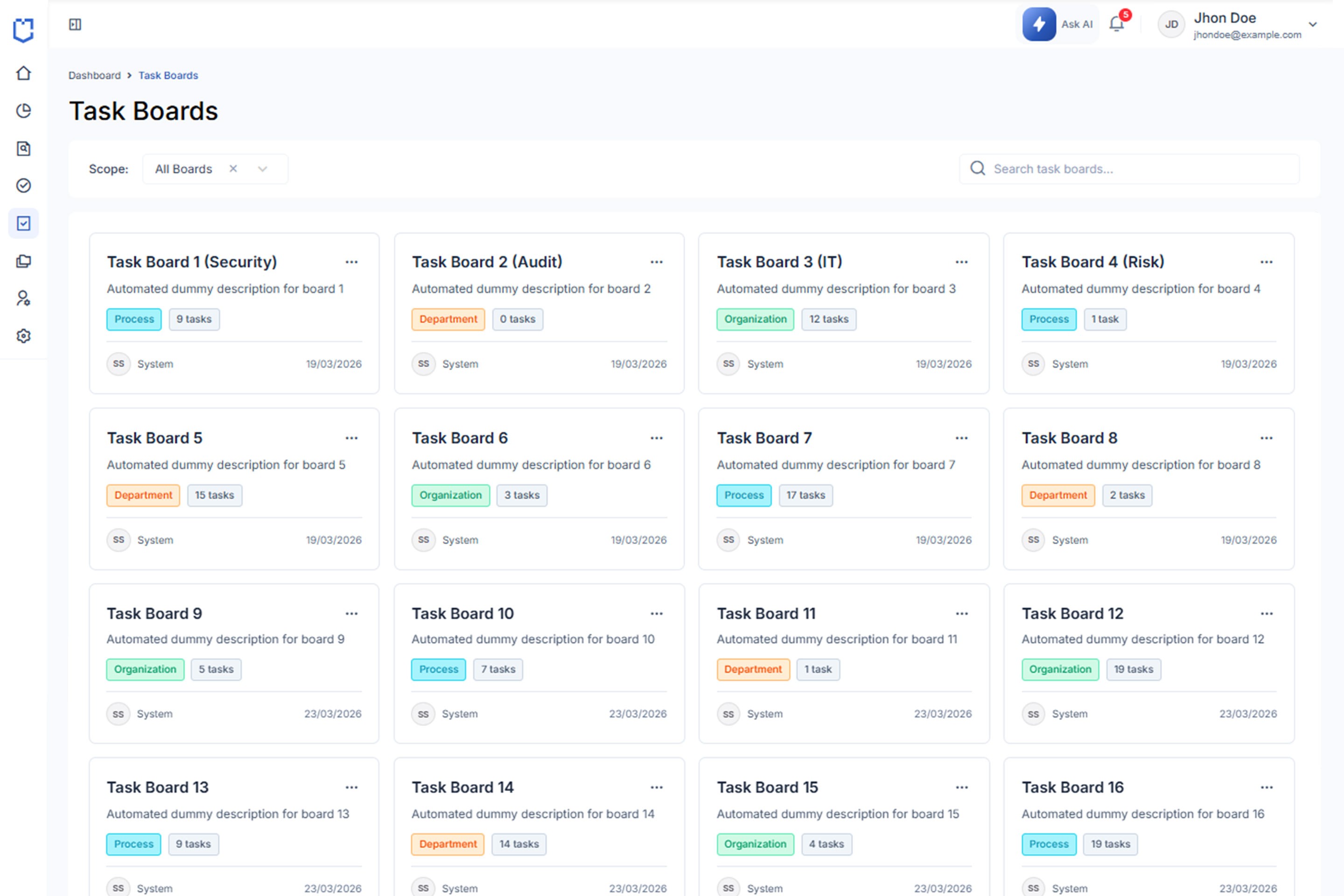1344x896 pixels.
Task: Toggle the sidebar collapse panel icon
Action: tap(75, 24)
